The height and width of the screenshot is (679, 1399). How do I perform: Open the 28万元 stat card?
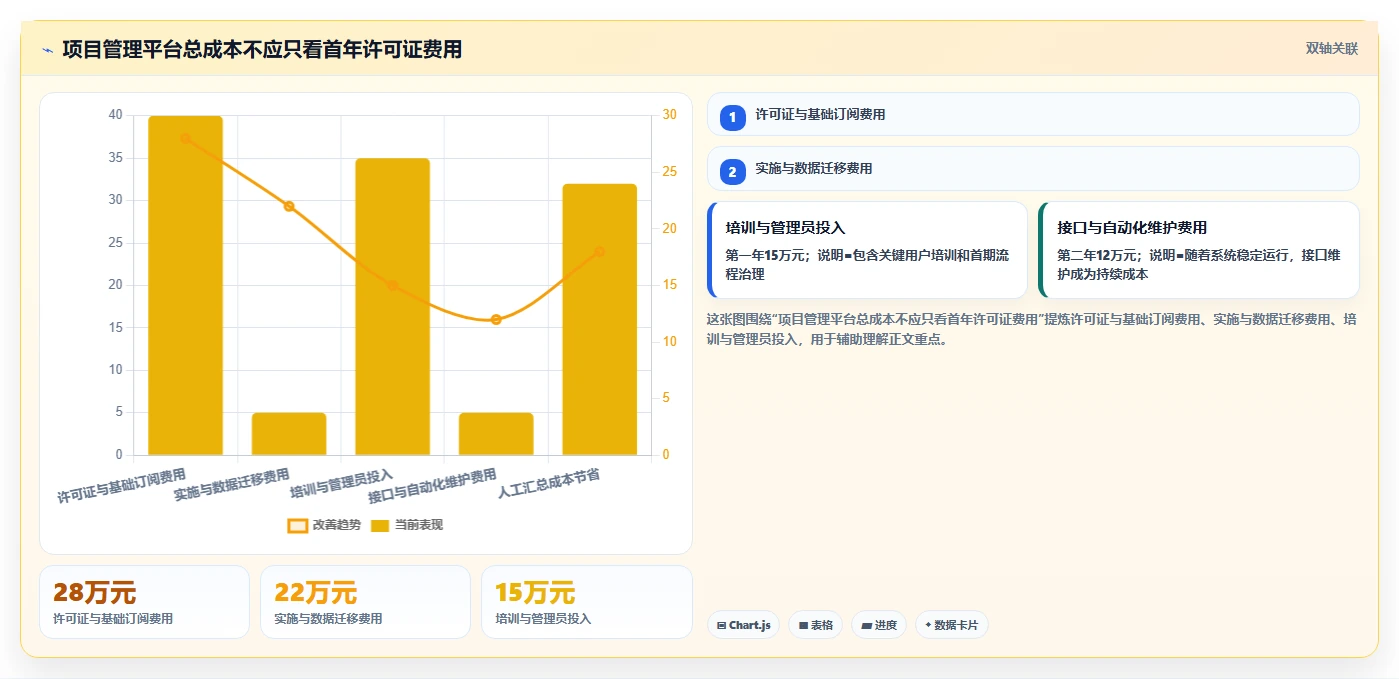pyautogui.click(x=144, y=602)
